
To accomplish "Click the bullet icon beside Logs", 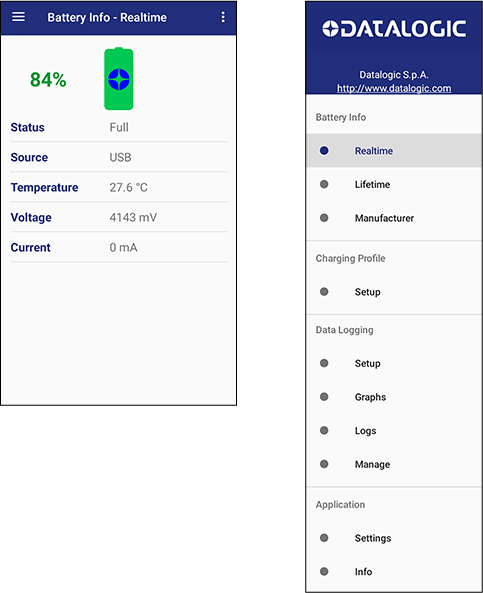I will 324,430.
